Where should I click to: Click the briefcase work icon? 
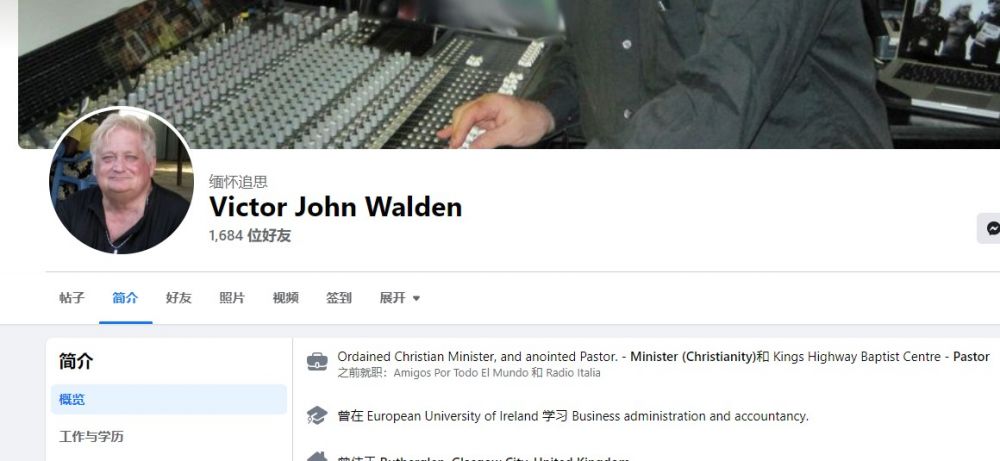point(317,362)
